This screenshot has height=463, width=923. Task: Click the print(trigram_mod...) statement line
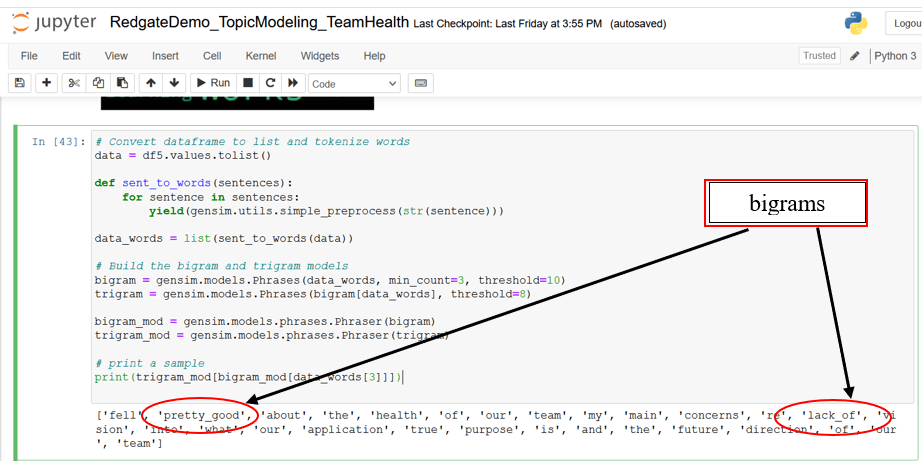248,377
